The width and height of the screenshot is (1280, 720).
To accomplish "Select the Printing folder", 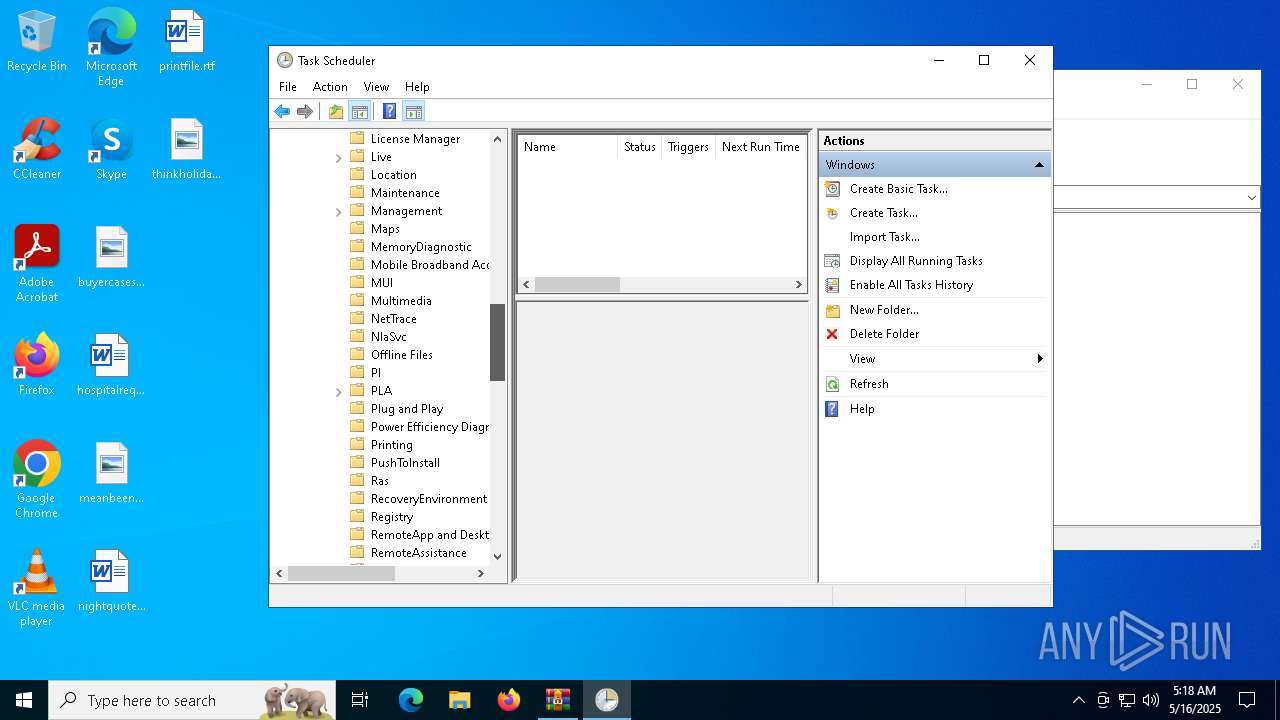I will (391, 445).
